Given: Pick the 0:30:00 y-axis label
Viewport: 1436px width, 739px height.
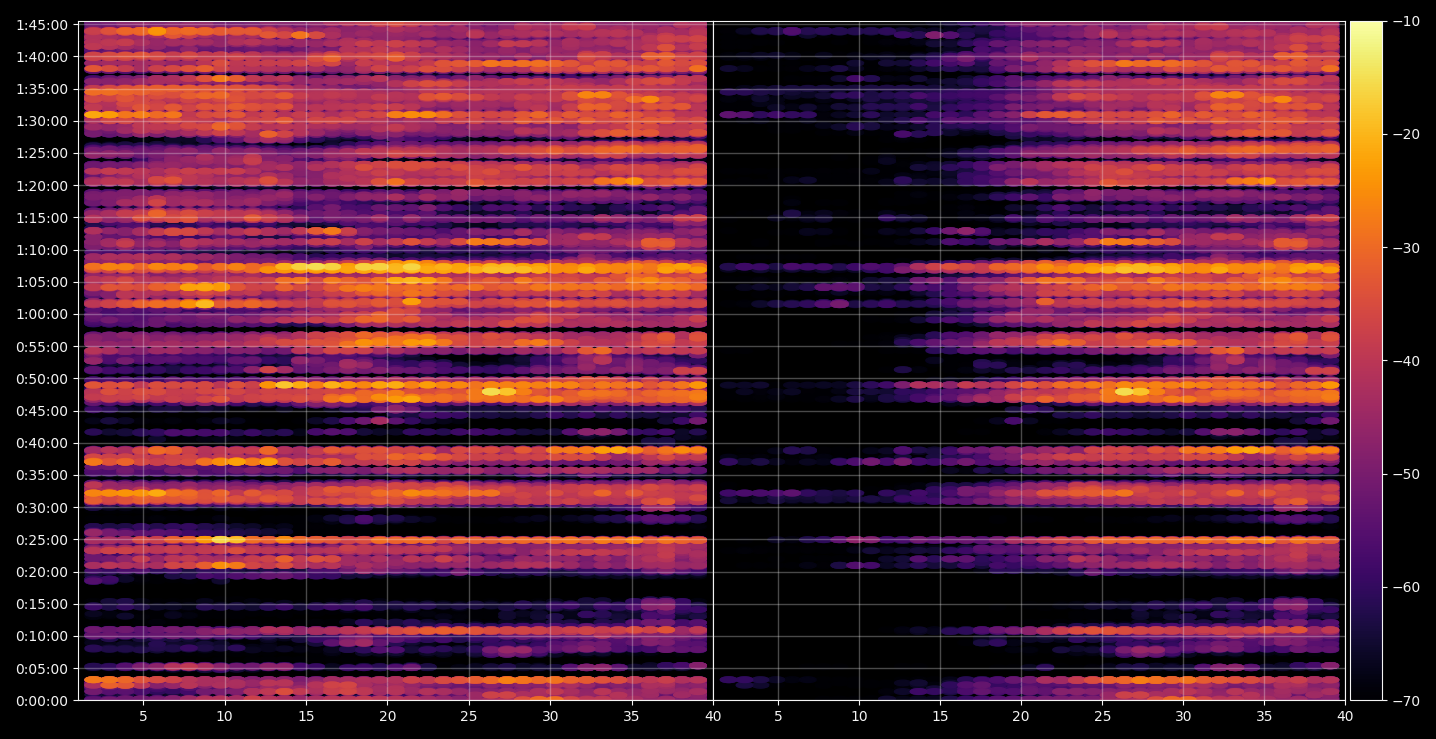Looking at the screenshot, I should [x=42, y=507].
